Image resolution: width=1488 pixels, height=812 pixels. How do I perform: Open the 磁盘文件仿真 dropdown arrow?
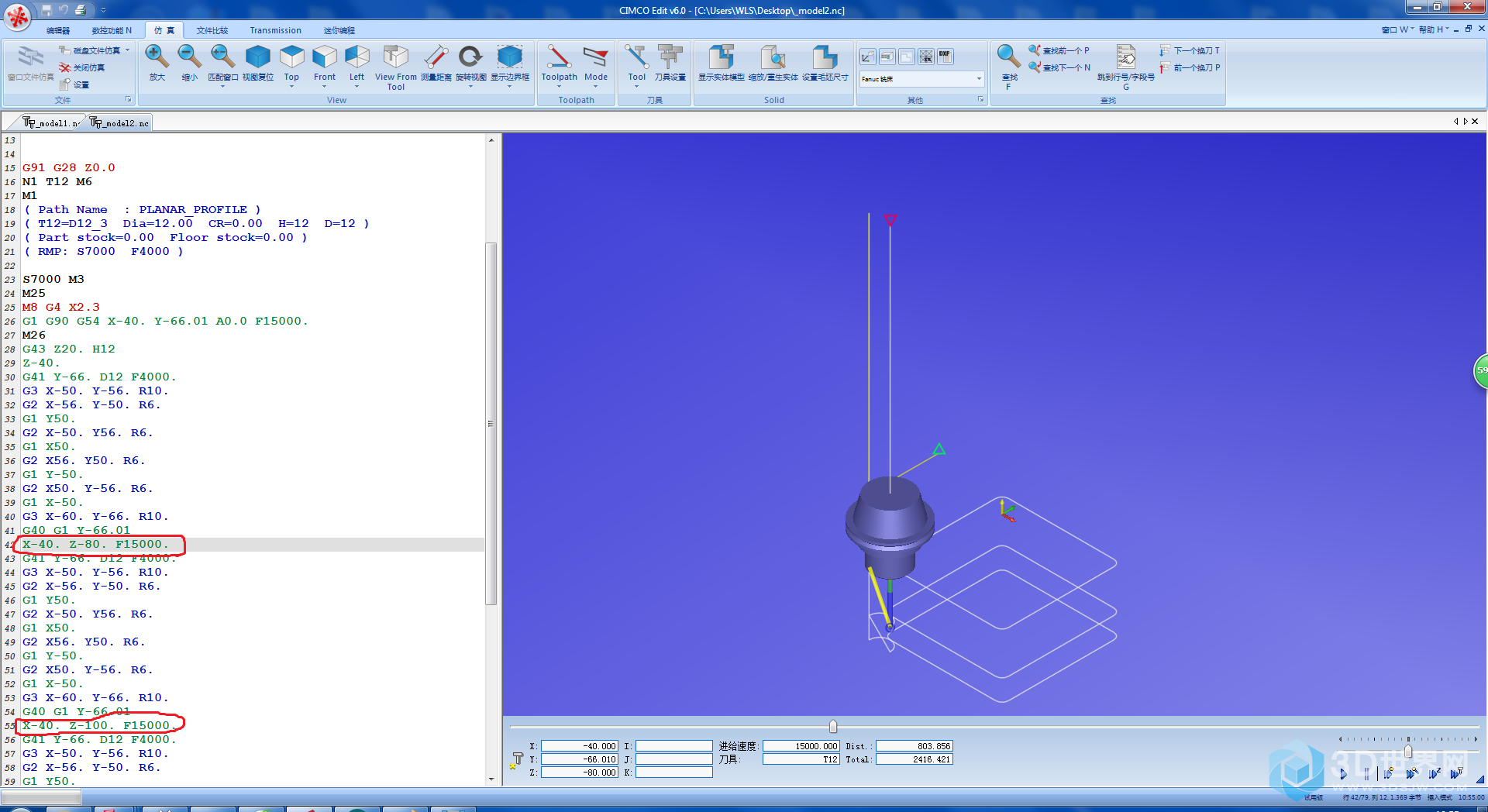pos(128,50)
